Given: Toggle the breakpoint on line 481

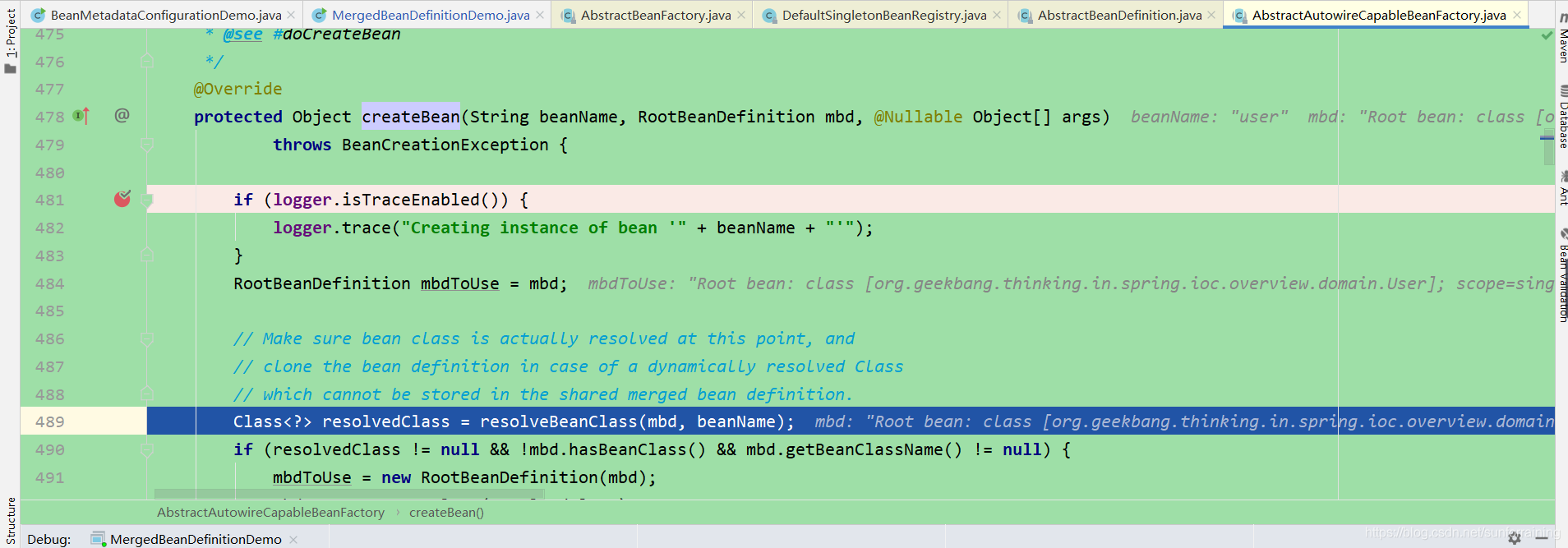Looking at the screenshot, I should [122, 199].
